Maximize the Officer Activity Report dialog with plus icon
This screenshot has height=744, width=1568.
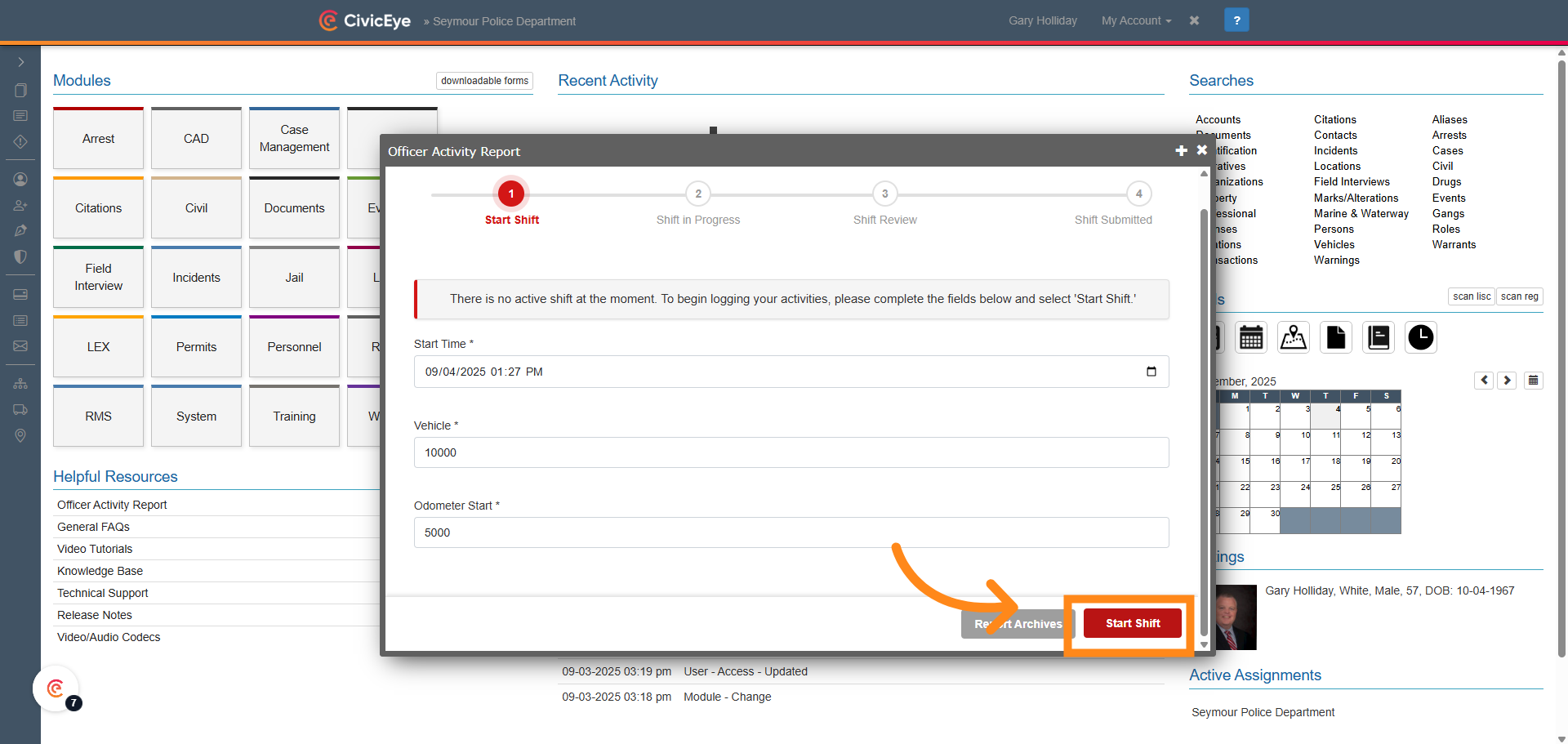pyautogui.click(x=1181, y=151)
